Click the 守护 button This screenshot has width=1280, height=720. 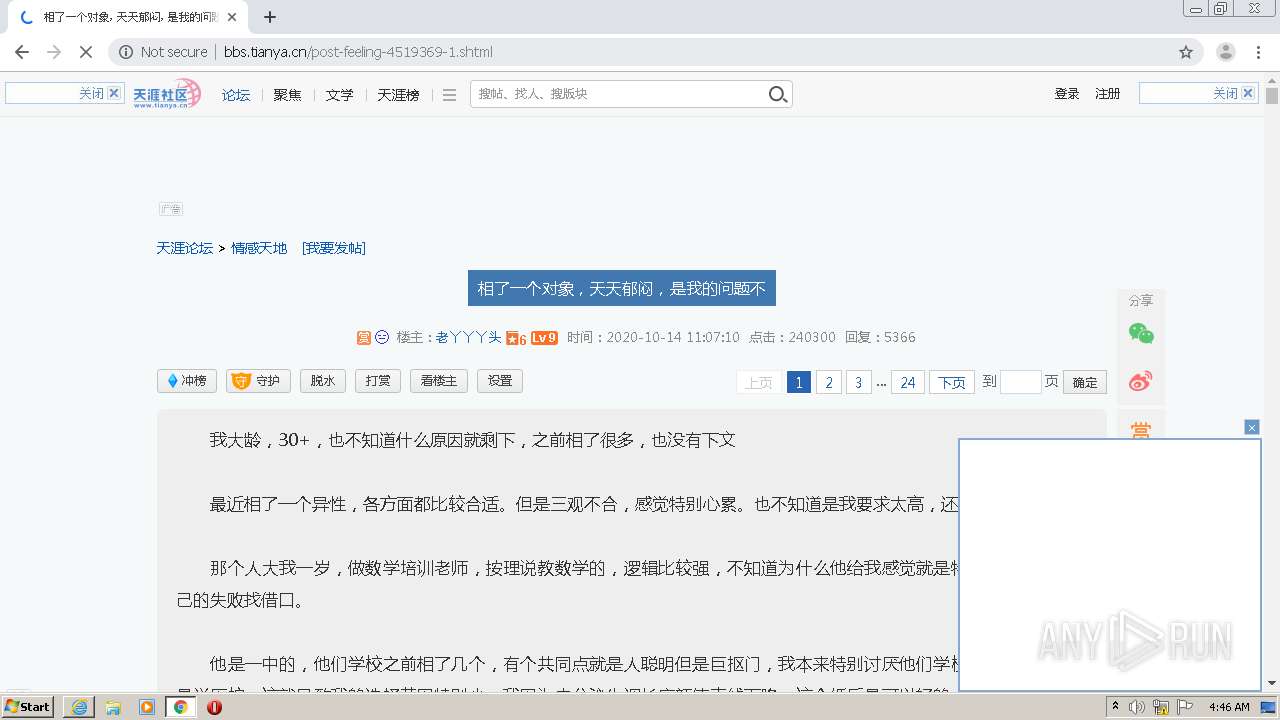point(258,381)
